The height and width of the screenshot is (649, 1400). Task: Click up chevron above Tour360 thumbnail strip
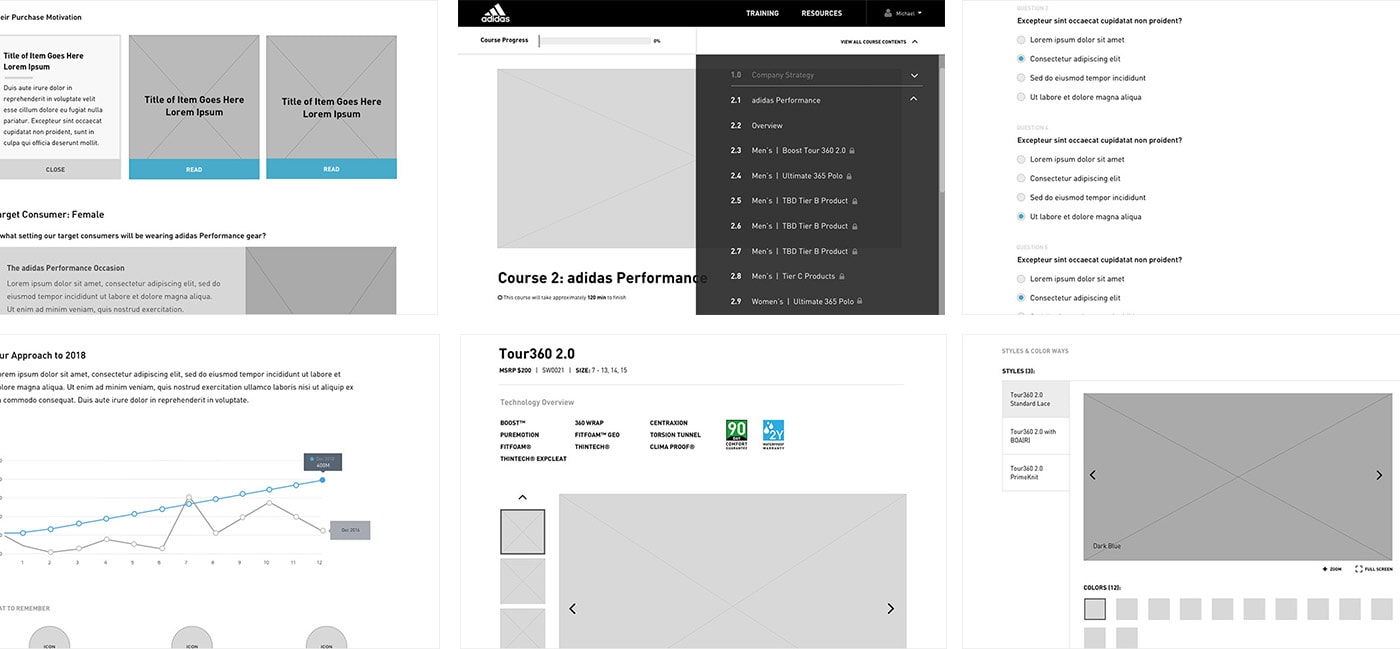(x=522, y=497)
